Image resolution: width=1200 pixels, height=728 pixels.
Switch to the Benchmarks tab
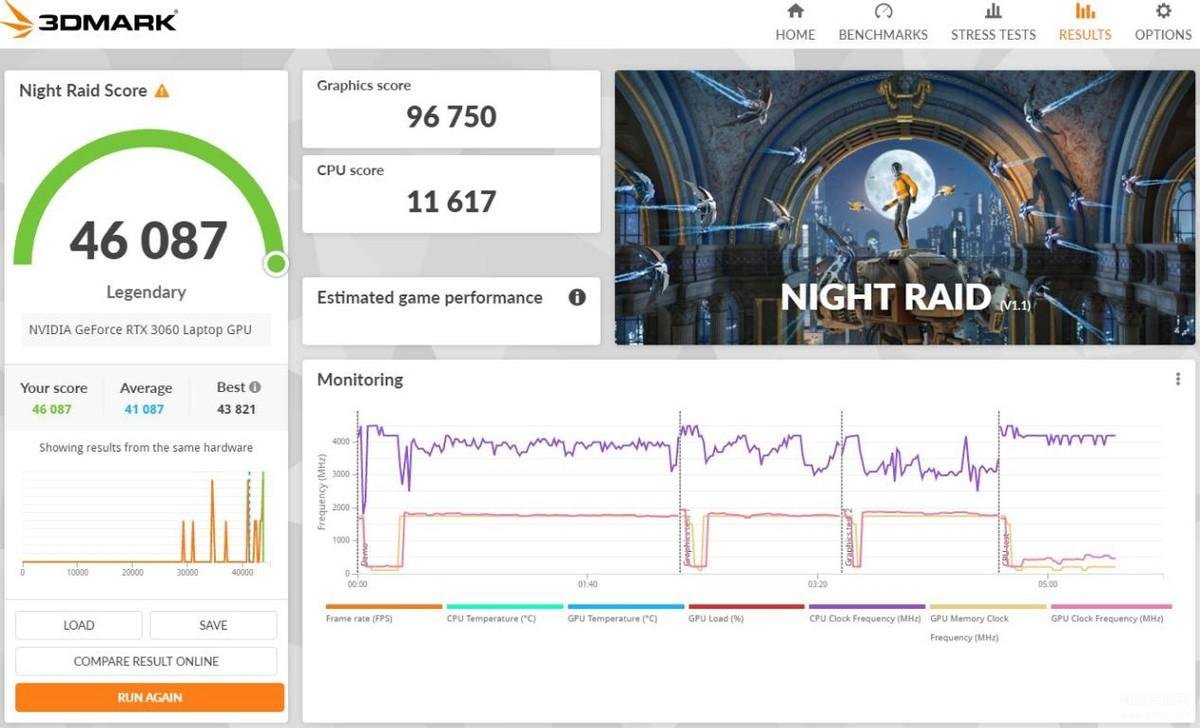[883, 22]
